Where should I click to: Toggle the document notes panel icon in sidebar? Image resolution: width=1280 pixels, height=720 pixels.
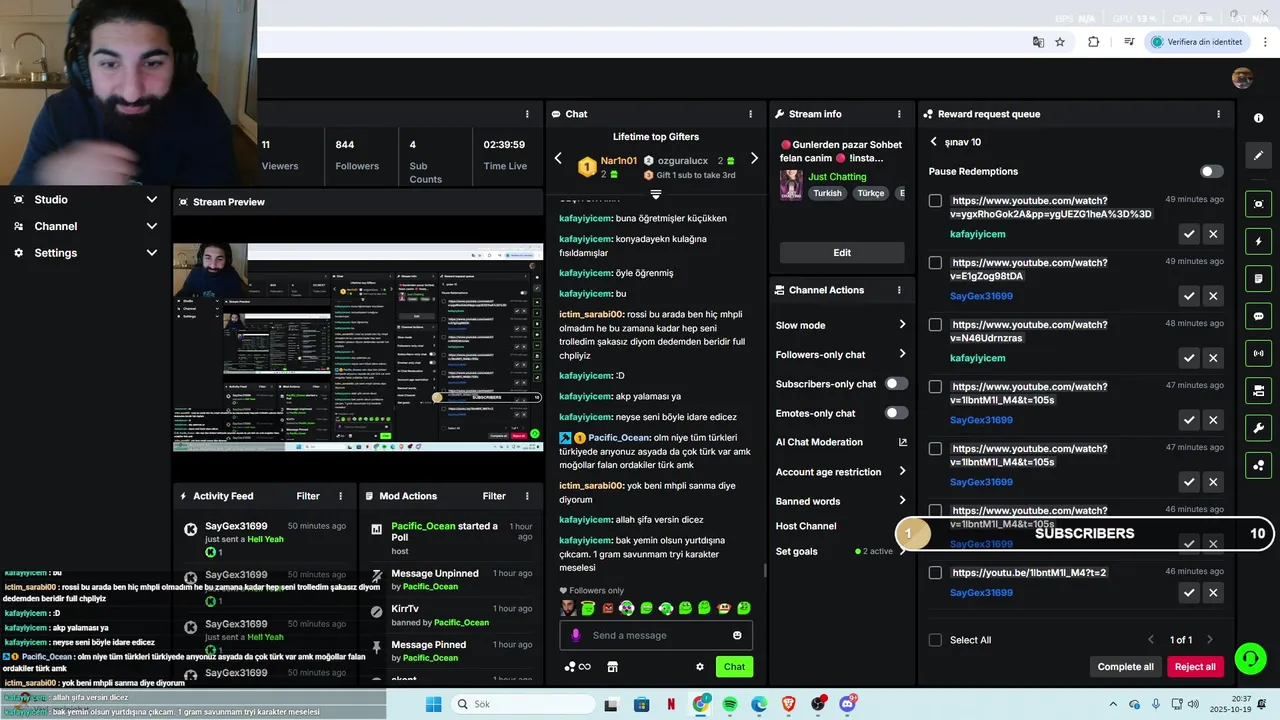(1258, 278)
